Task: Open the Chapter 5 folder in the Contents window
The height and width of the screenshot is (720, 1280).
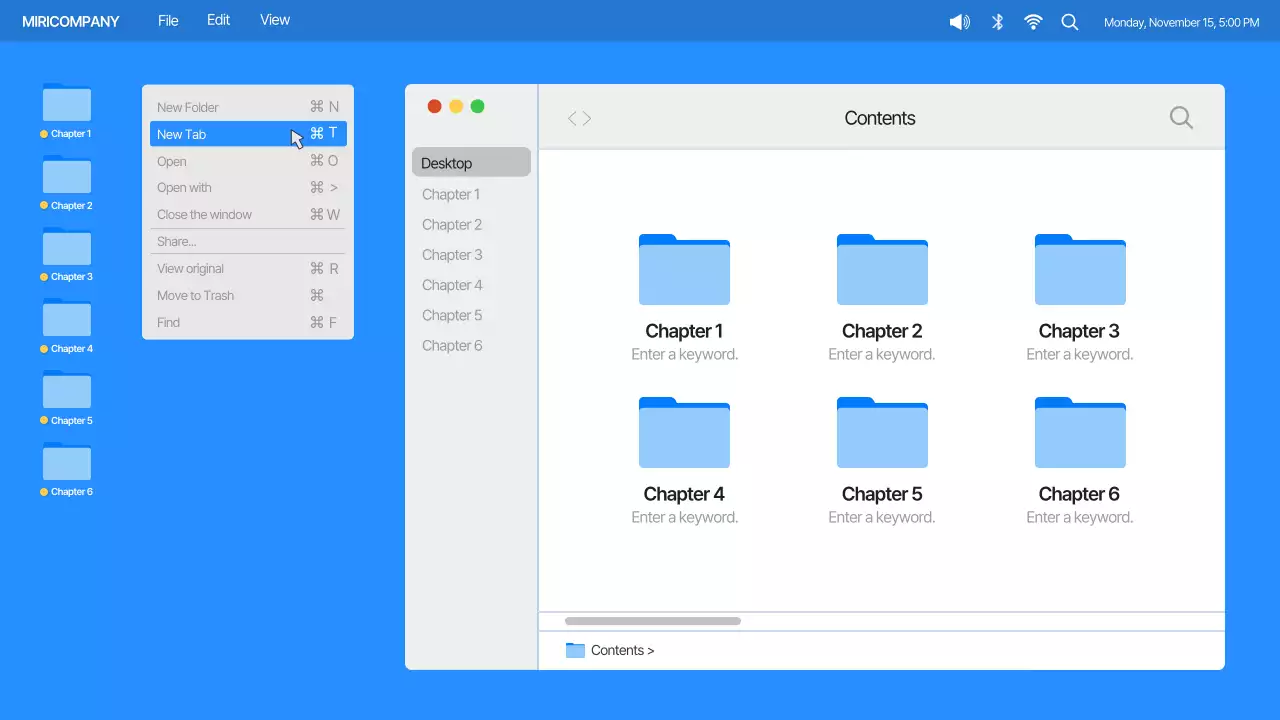Action: pos(882,432)
